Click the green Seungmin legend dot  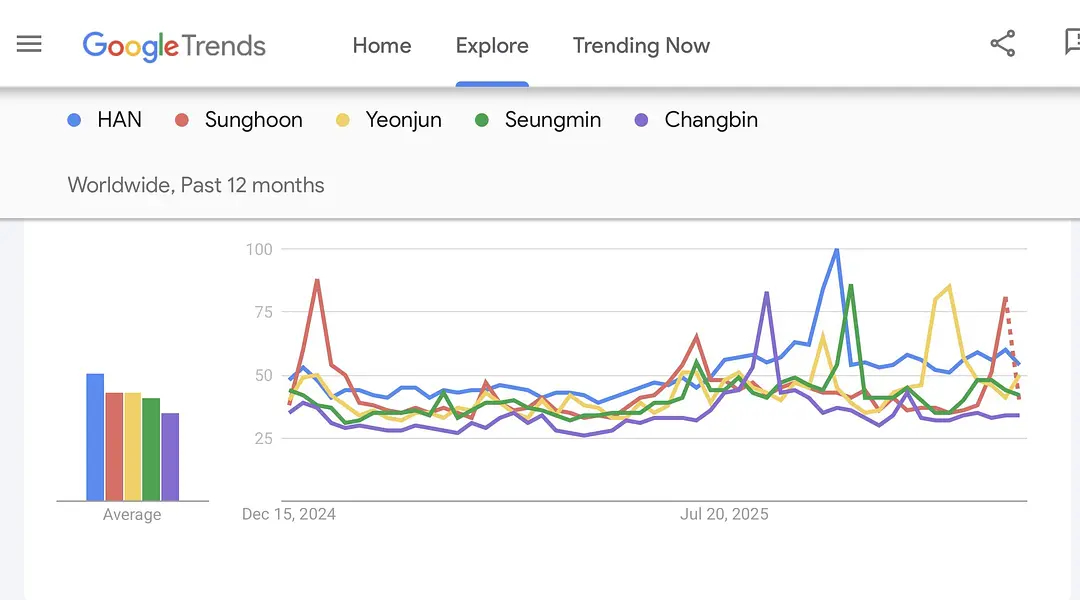(481, 120)
